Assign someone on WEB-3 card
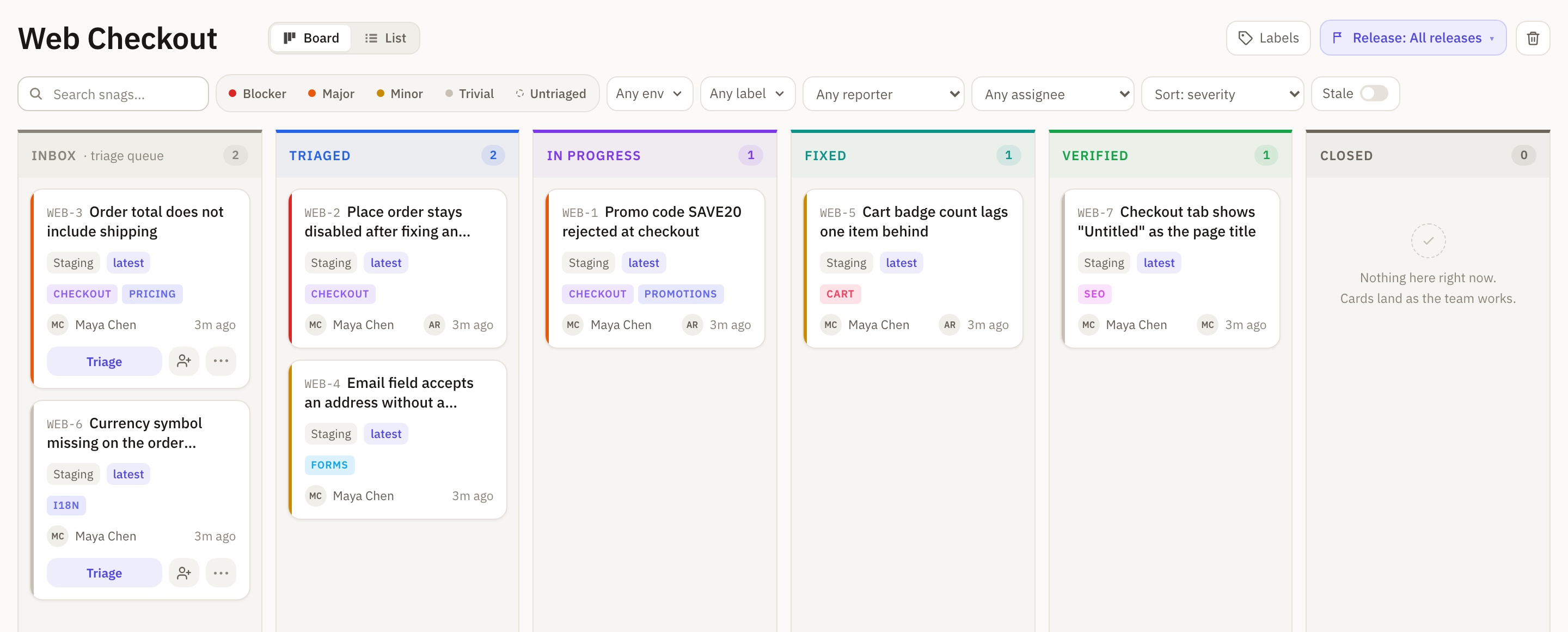This screenshot has width=1568, height=632. [184, 361]
